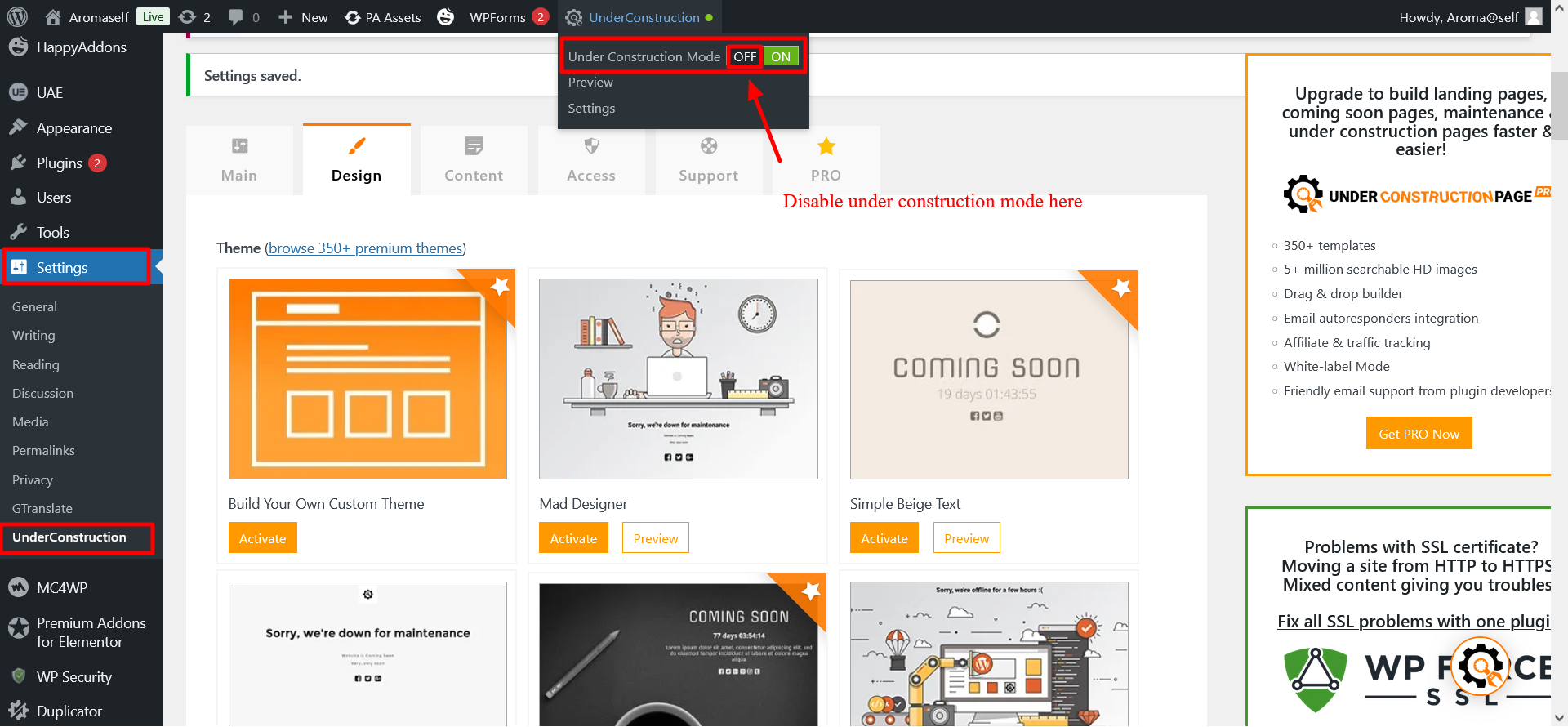Click the Duplicator gear icon
Viewport: 1568px width, 727px height.
pos(18,711)
